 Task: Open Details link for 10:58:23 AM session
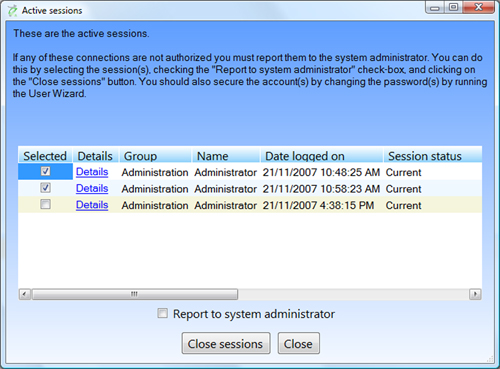92,189
